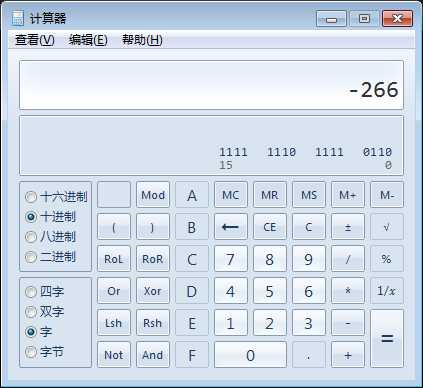This screenshot has height=388, width=423.
Task: Click the hex digit C key
Action: pos(192,259)
